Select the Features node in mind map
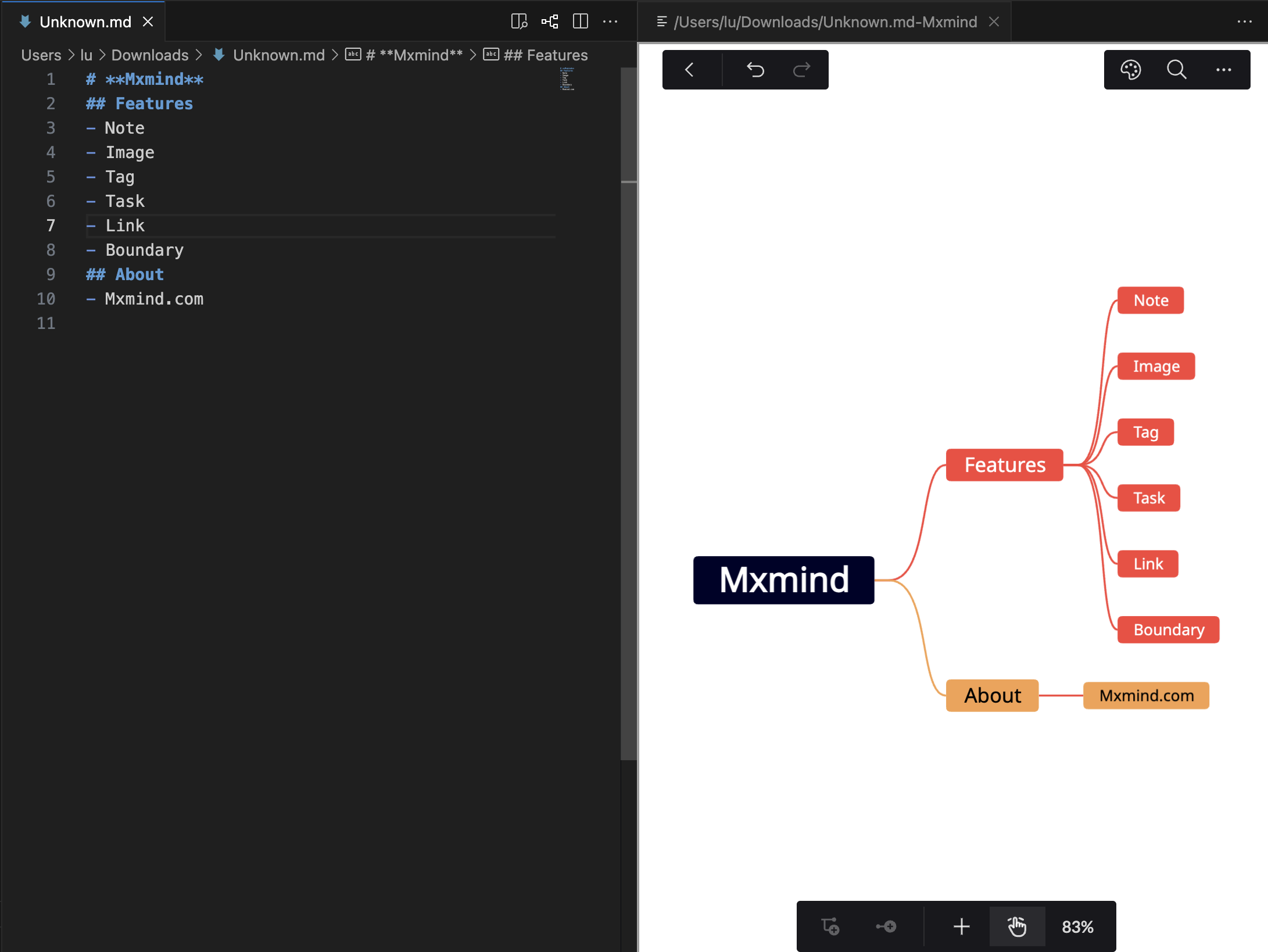 [1005, 465]
